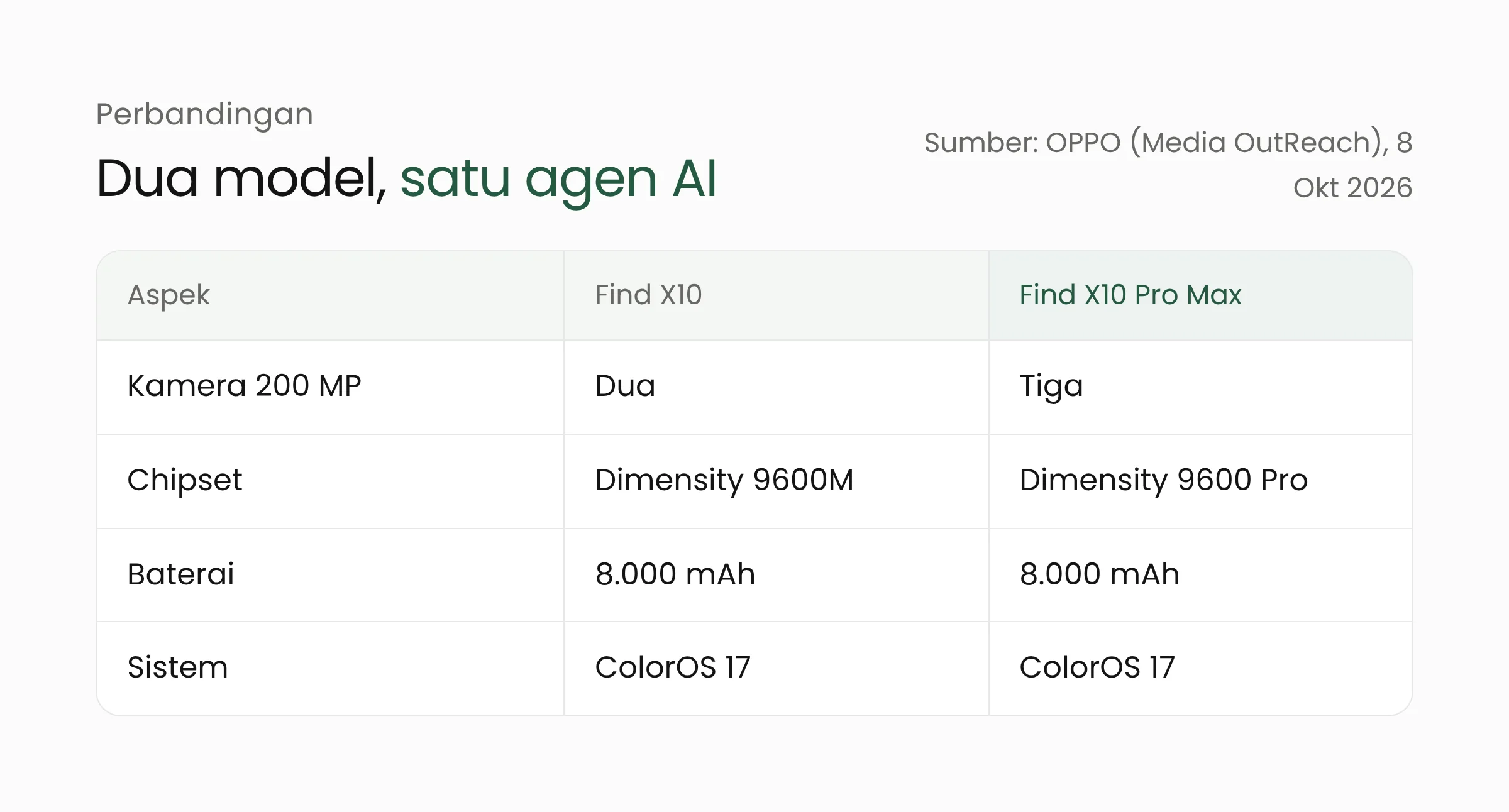The image size is (1509, 812).
Task: Click the 'Kamera 200 MP' row label
Action: coord(244,385)
